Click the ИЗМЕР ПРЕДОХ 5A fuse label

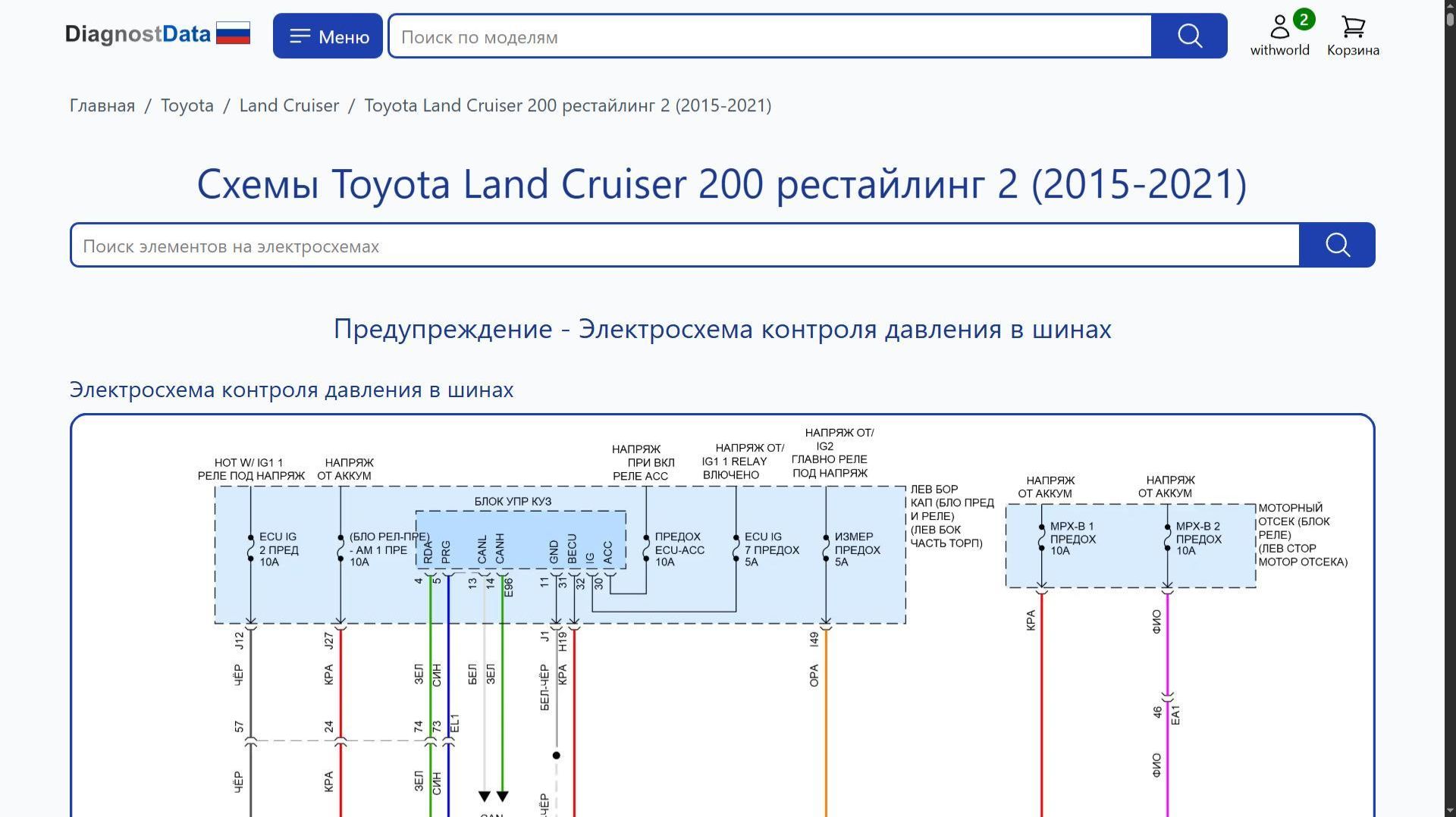tap(857, 549)
